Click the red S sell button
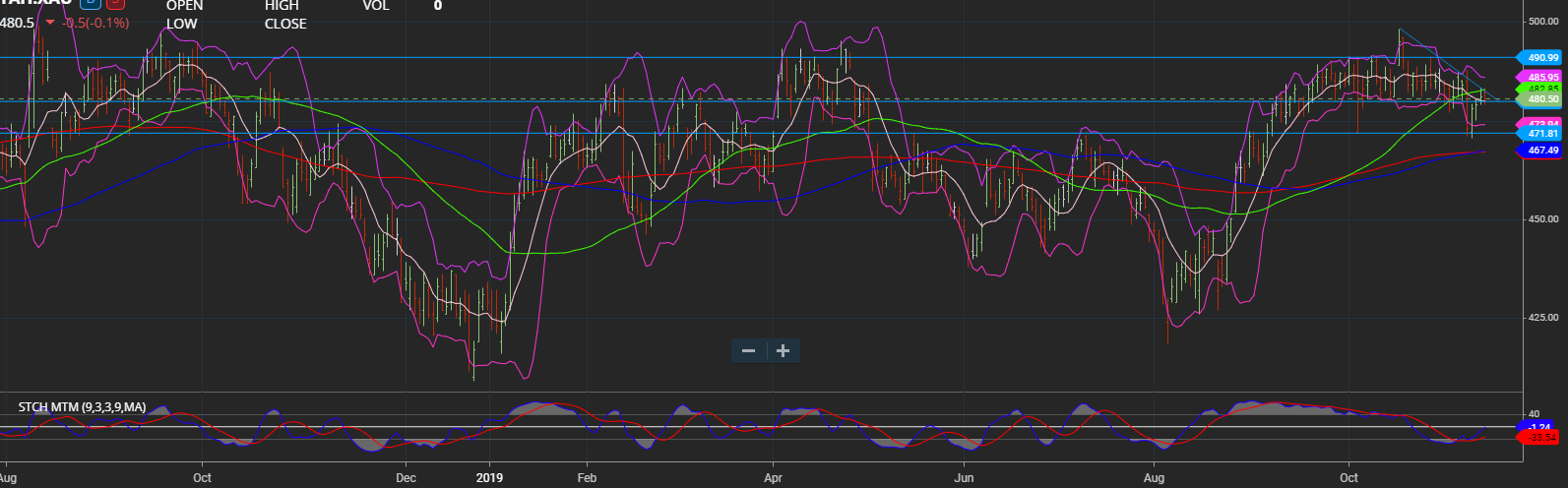This screenshot has height=488, width=1568. pos(117,2)
